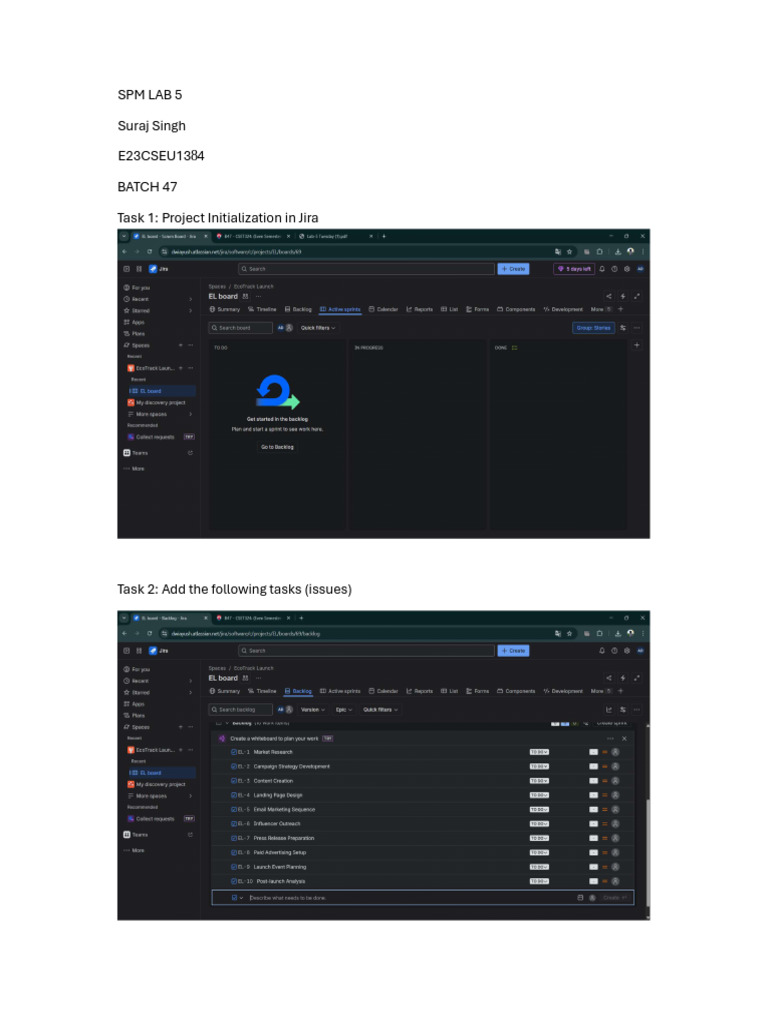Open Quick filters dropdown on Task 2 backlog

[380, 710]
